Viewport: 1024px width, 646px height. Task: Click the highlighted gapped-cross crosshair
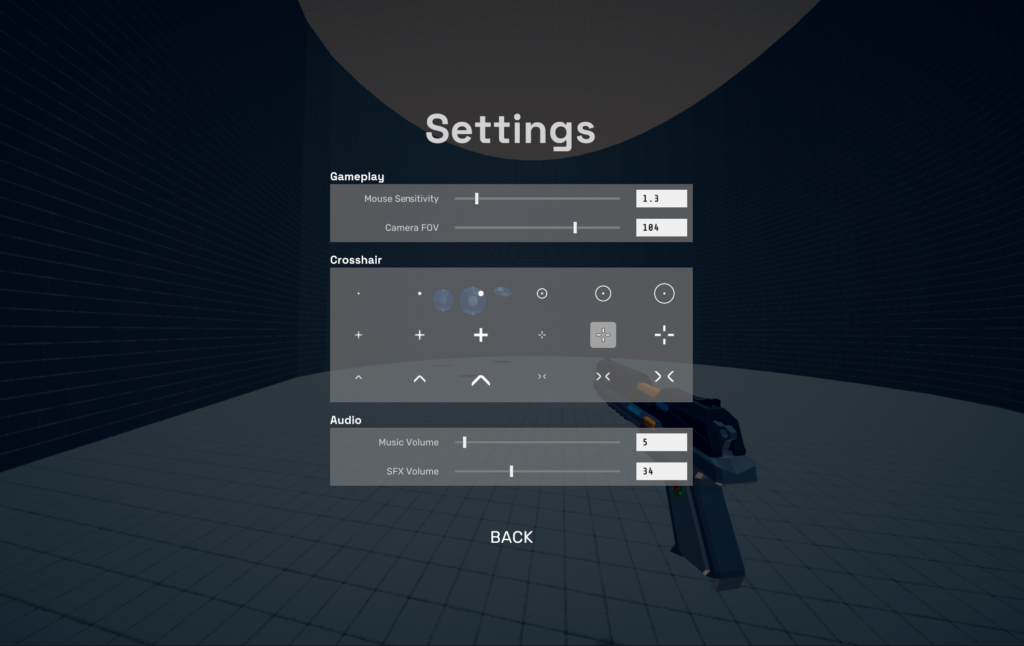(603, 335)
